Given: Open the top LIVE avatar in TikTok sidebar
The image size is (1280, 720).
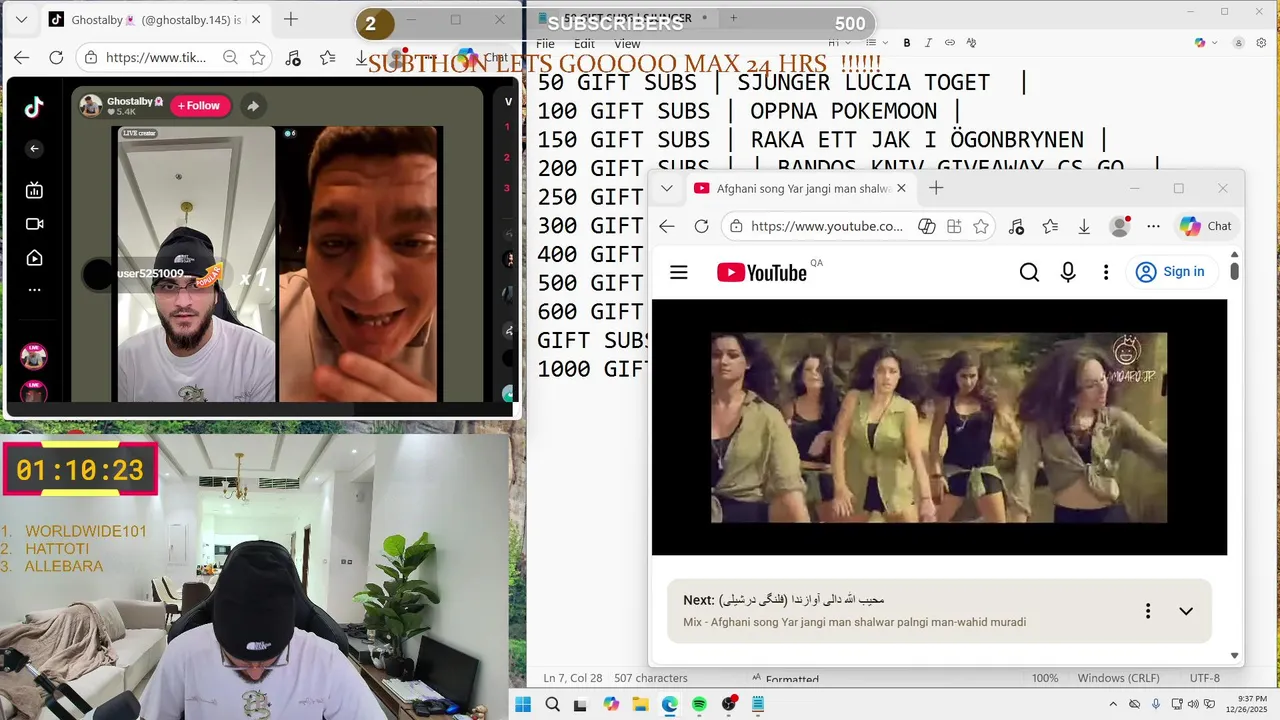Looking at the screenshot, I should click(x=34, y=356).
